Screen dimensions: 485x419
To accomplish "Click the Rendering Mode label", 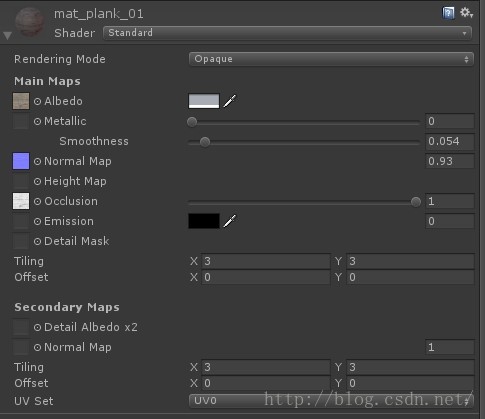I will [x=60, y=59].
